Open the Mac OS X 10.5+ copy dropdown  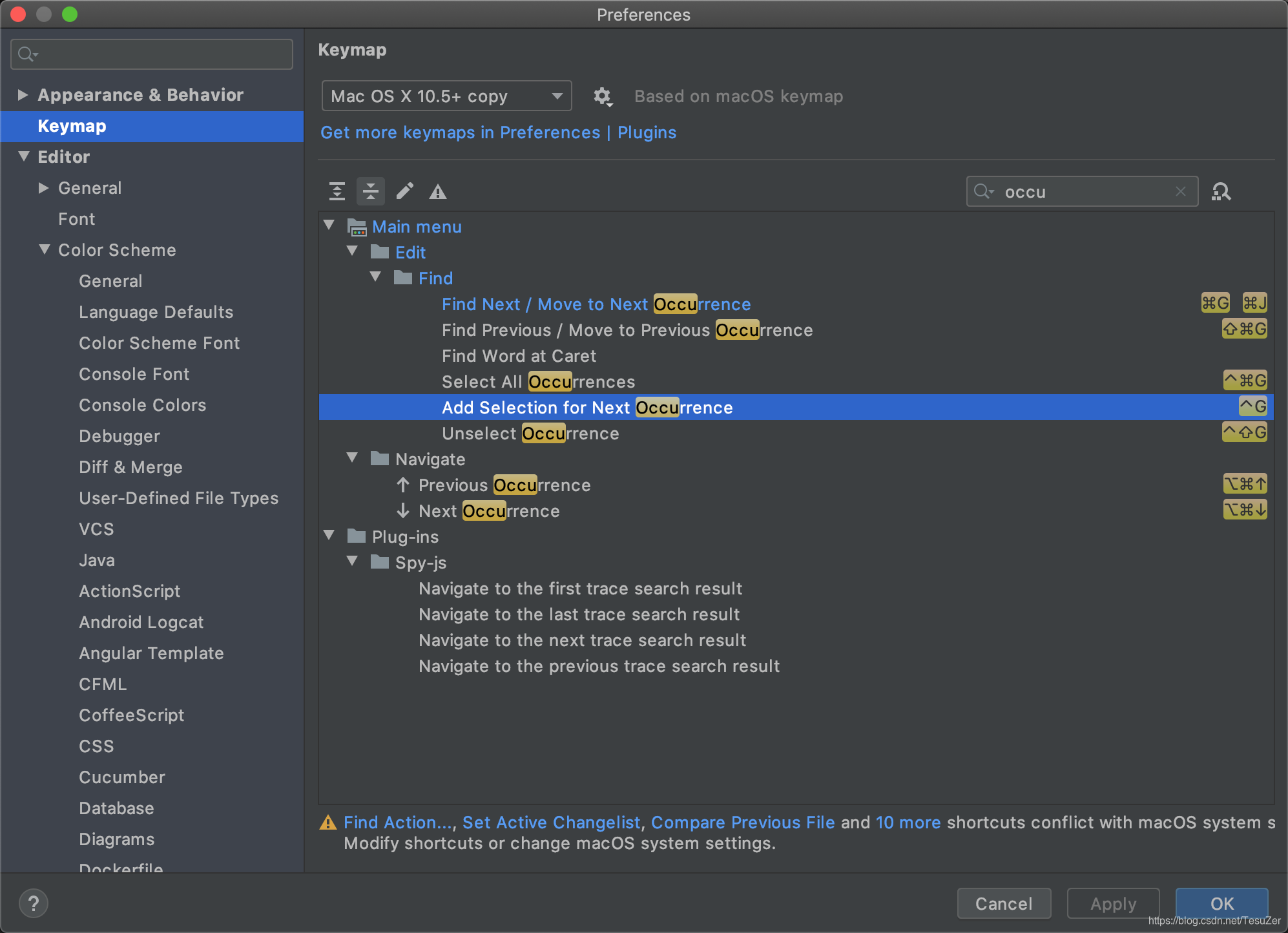(446, 96)
